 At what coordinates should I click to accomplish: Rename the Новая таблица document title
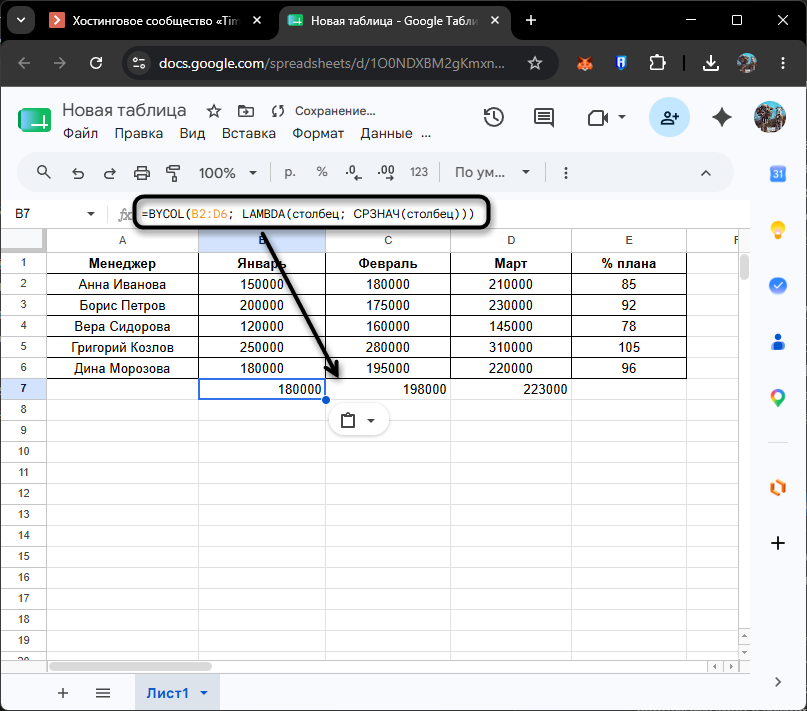(x=124, y=110)
